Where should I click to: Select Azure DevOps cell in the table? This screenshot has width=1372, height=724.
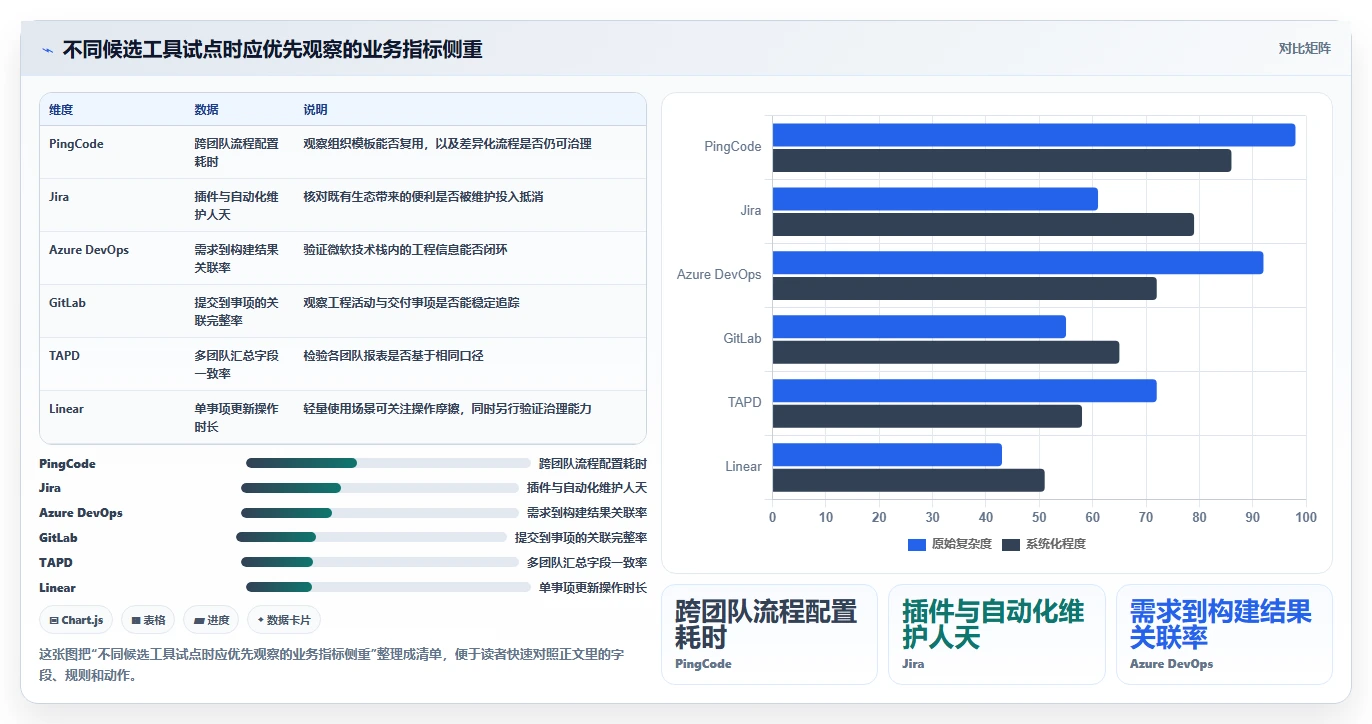(x=89, y=250)
